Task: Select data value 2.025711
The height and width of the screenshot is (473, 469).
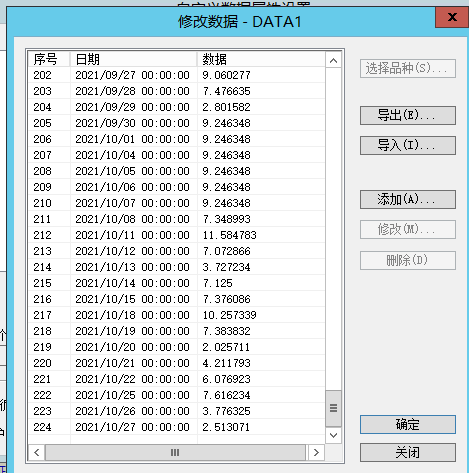Action: tap(226, 347)
